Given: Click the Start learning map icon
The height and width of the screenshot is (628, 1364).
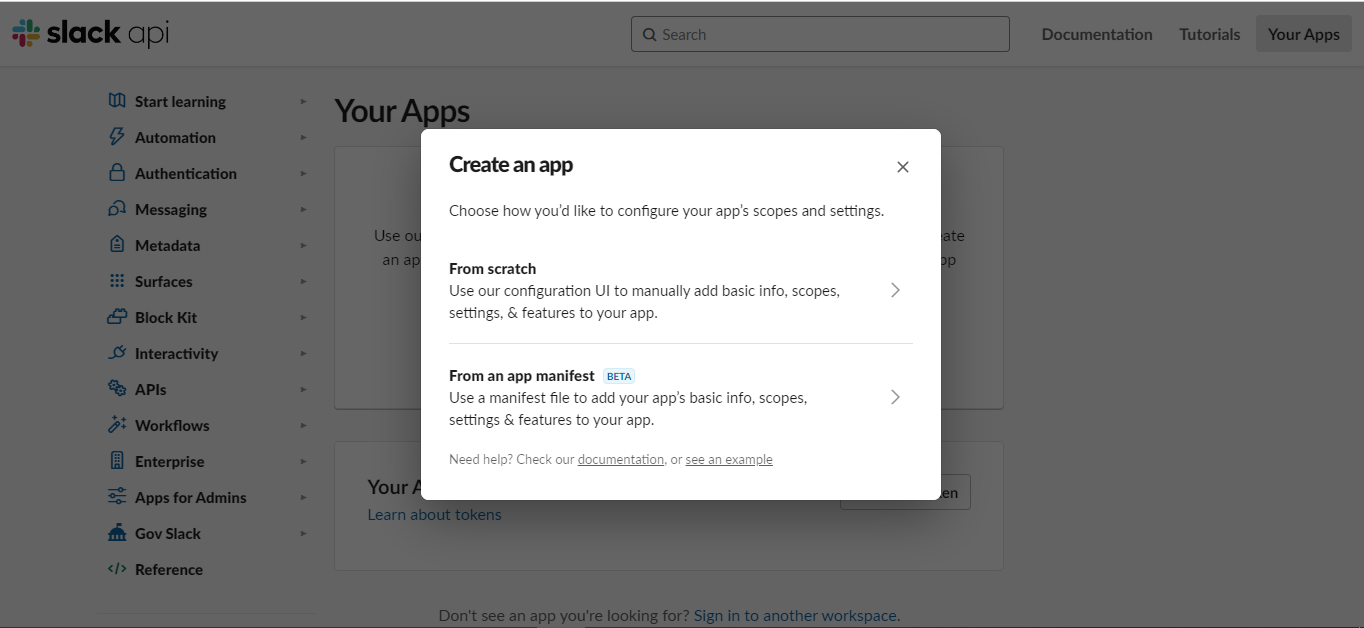Looking at the screenshot, I should click(117, 101).
